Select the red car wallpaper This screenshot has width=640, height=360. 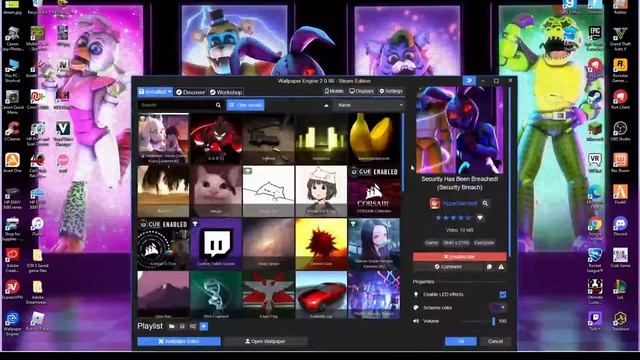click(x=321, y=295)
